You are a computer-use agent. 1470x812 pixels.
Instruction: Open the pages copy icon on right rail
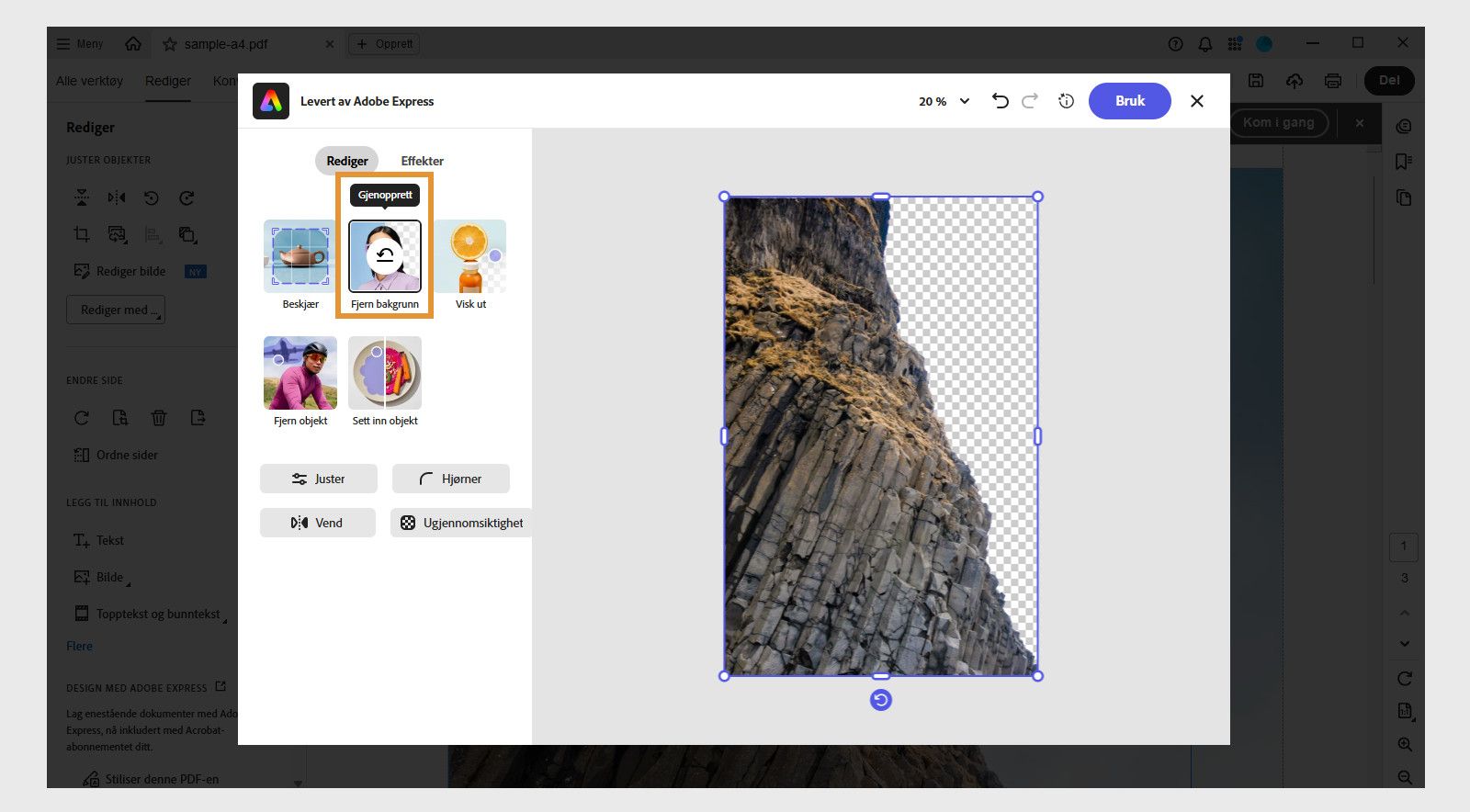coord(1404,197)
